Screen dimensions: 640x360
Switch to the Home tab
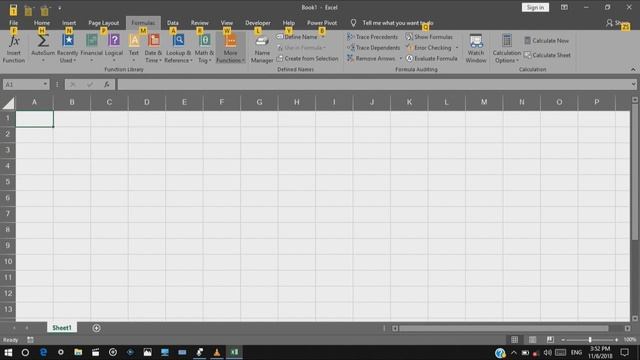(42, 23)
